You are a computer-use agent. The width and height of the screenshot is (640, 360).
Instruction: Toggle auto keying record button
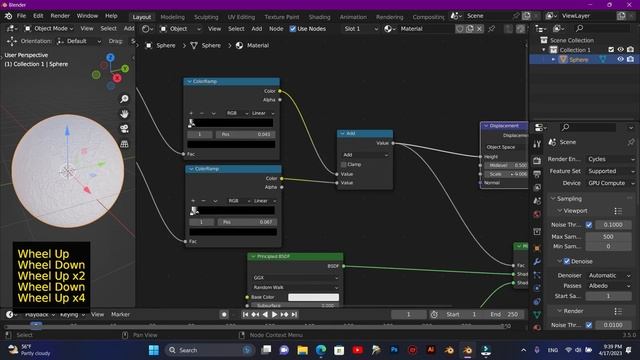[224, 314]
